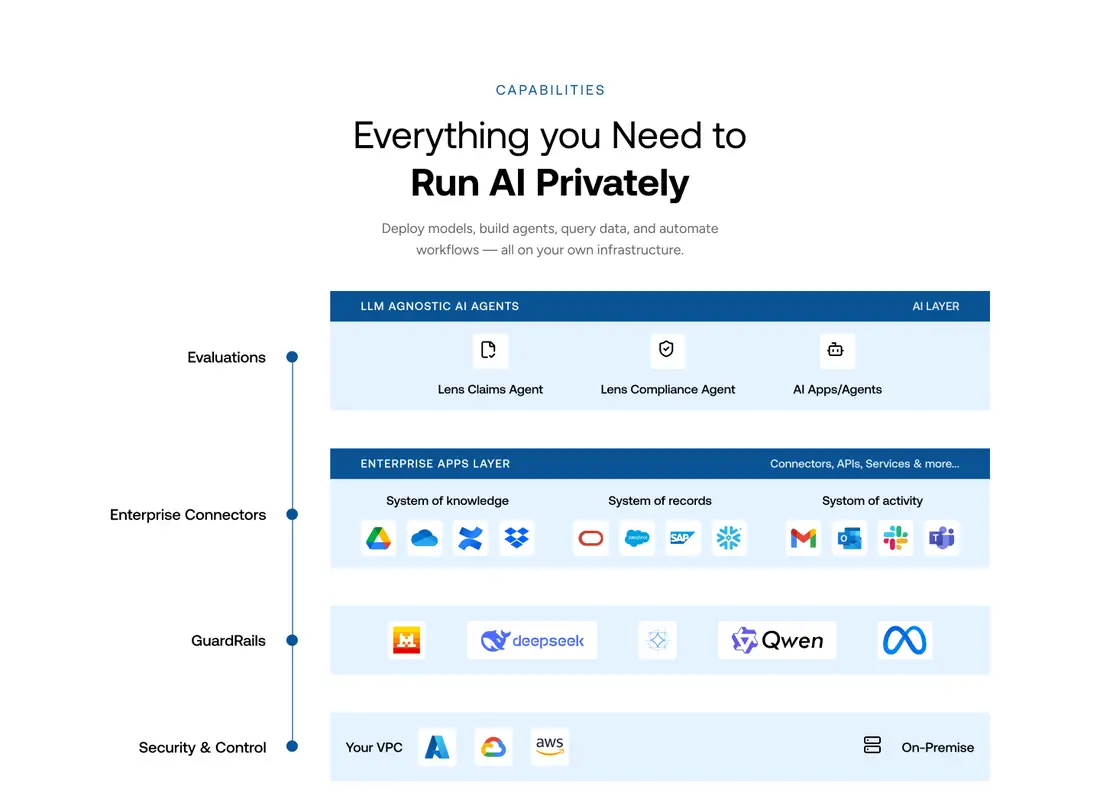1100x802 pixels.
Task: Click the "ENTERPRISE APPS LAYER" header text
Action: [x=435, y=464]
